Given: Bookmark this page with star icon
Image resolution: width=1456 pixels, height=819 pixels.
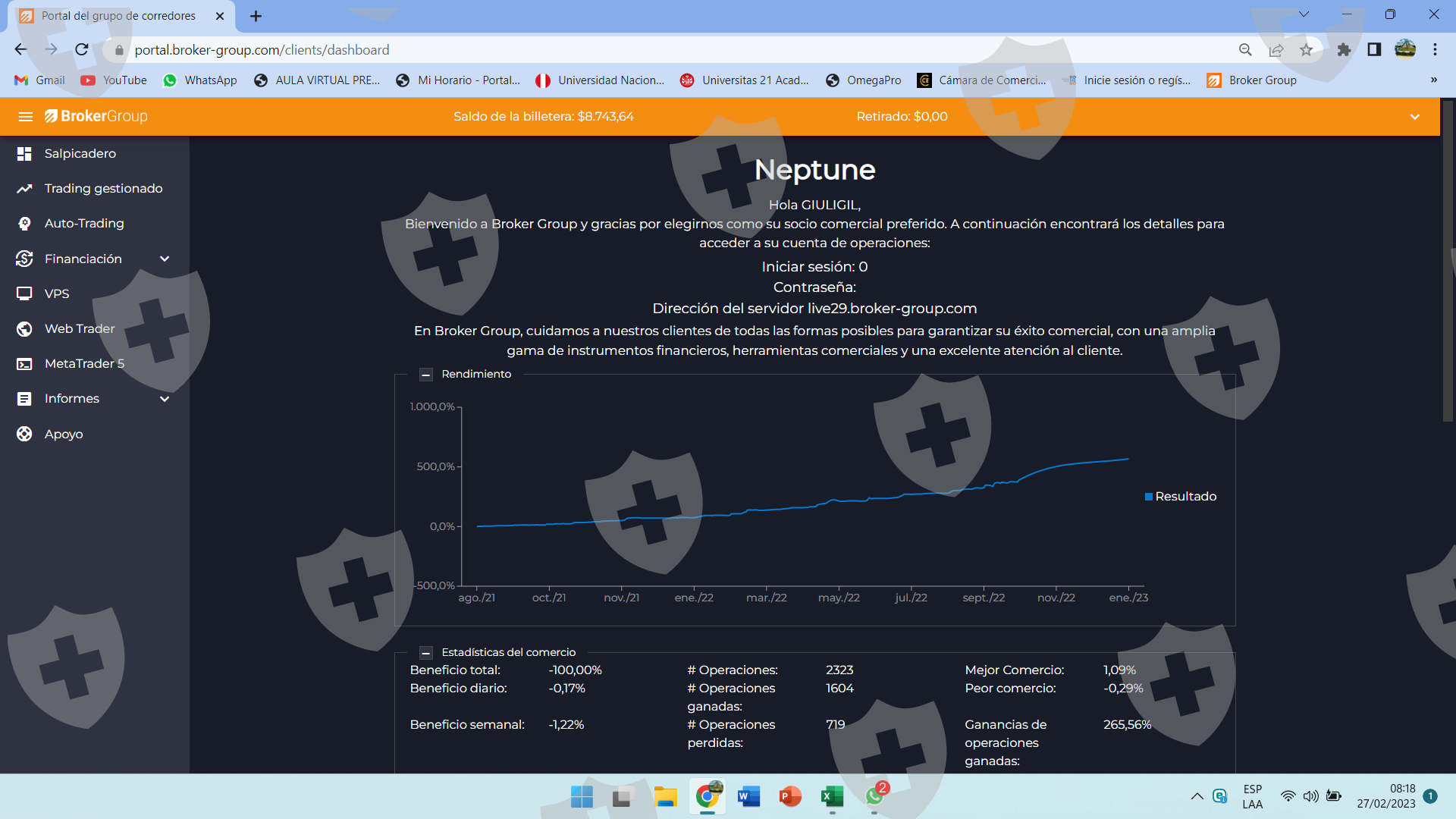Looking at the screenshot, I should (1306, 50).
